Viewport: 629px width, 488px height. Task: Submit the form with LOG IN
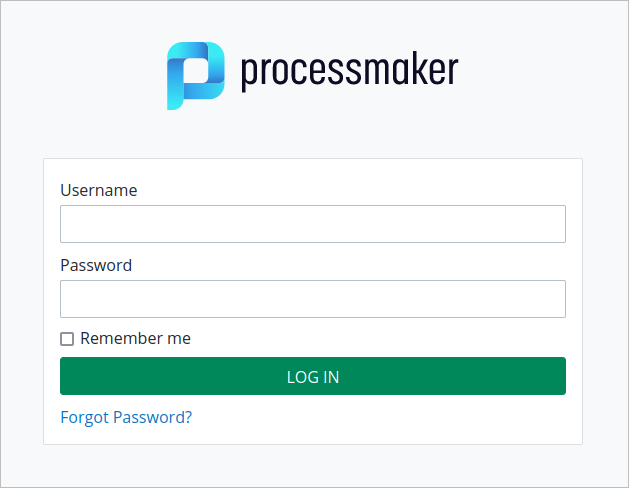click(x=312, y=376)
